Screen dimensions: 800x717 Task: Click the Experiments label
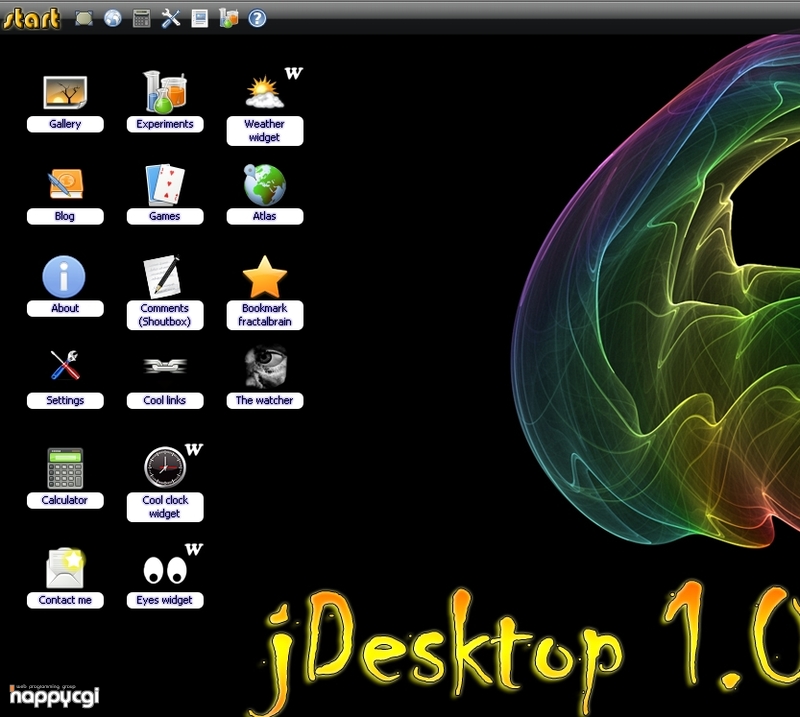click(165, 124)
